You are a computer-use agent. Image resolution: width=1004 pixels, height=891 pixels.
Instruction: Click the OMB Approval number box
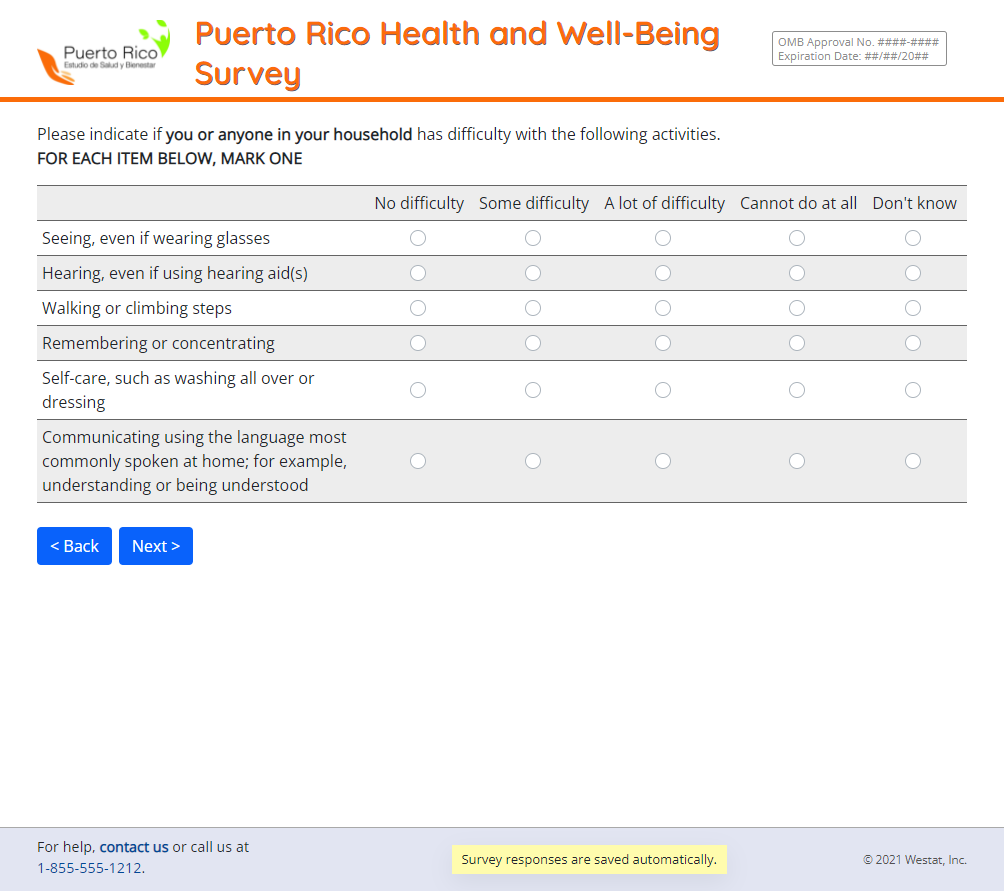[859, 49]
